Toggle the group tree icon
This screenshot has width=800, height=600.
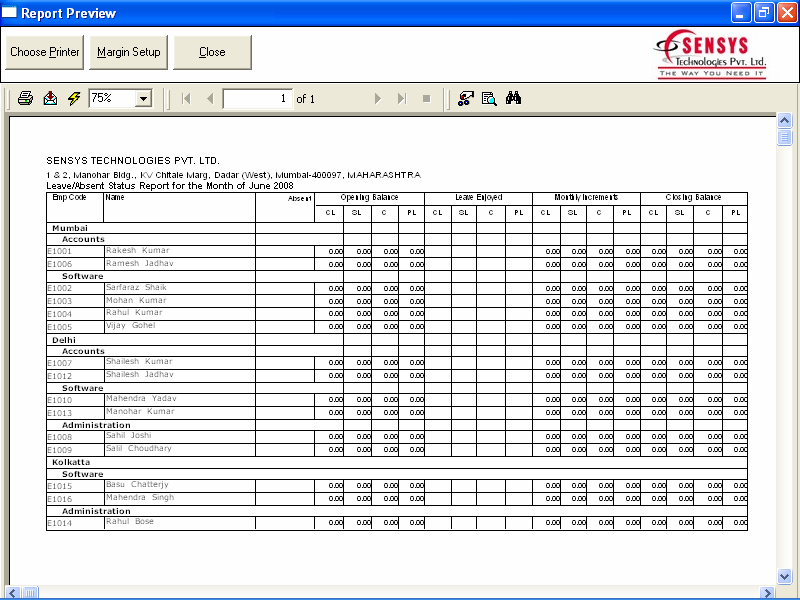(x=465, y=98)
